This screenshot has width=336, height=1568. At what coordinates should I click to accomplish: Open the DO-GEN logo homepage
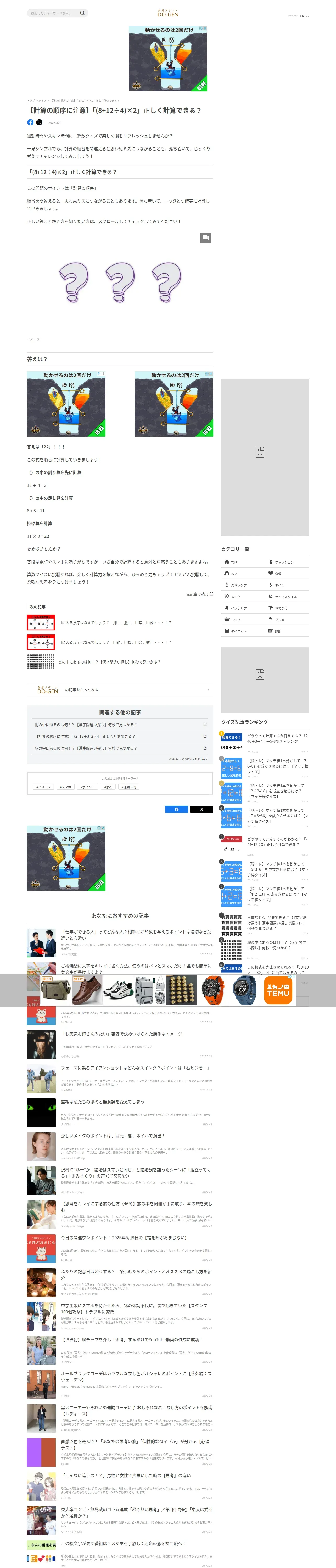[168, 13]
